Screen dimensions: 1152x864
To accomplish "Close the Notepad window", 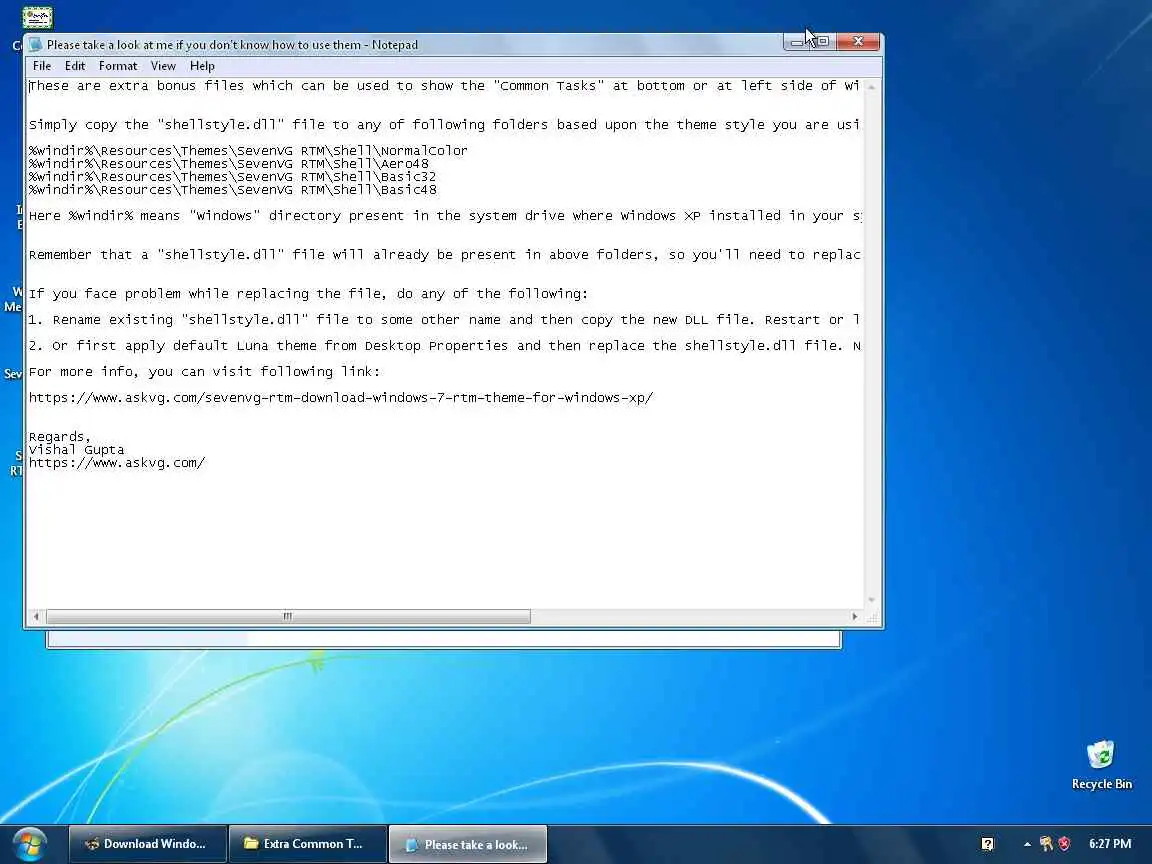I will point(858,42).
